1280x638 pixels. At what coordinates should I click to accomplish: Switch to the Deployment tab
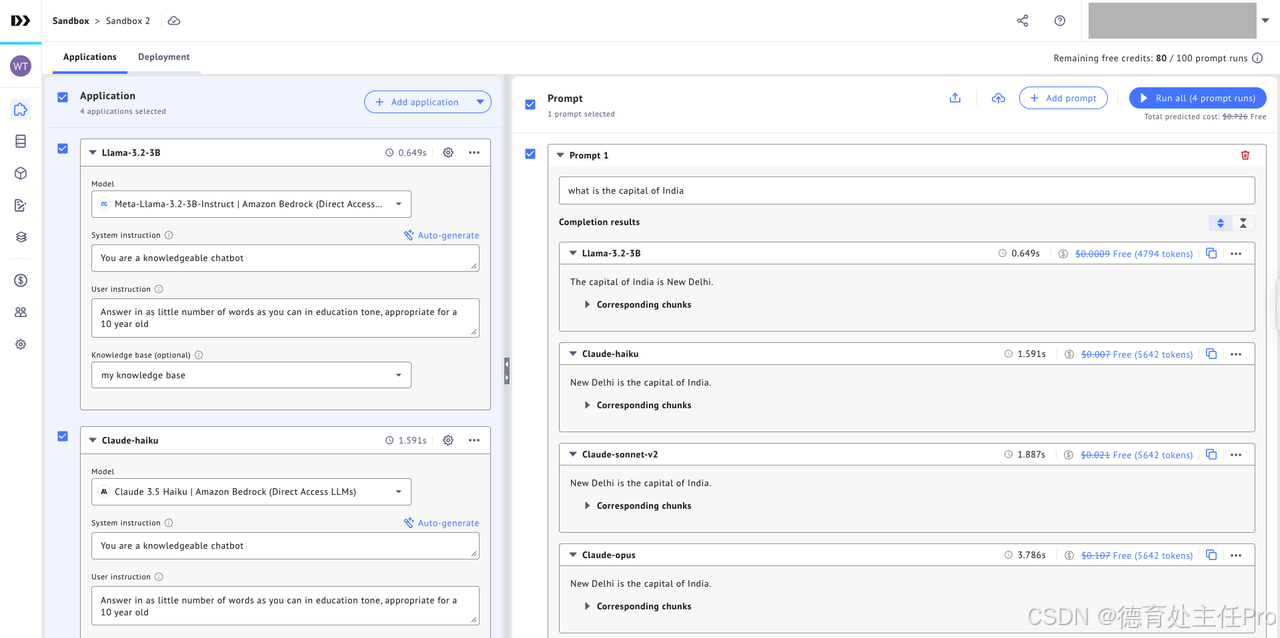click(x=164, y=57)
